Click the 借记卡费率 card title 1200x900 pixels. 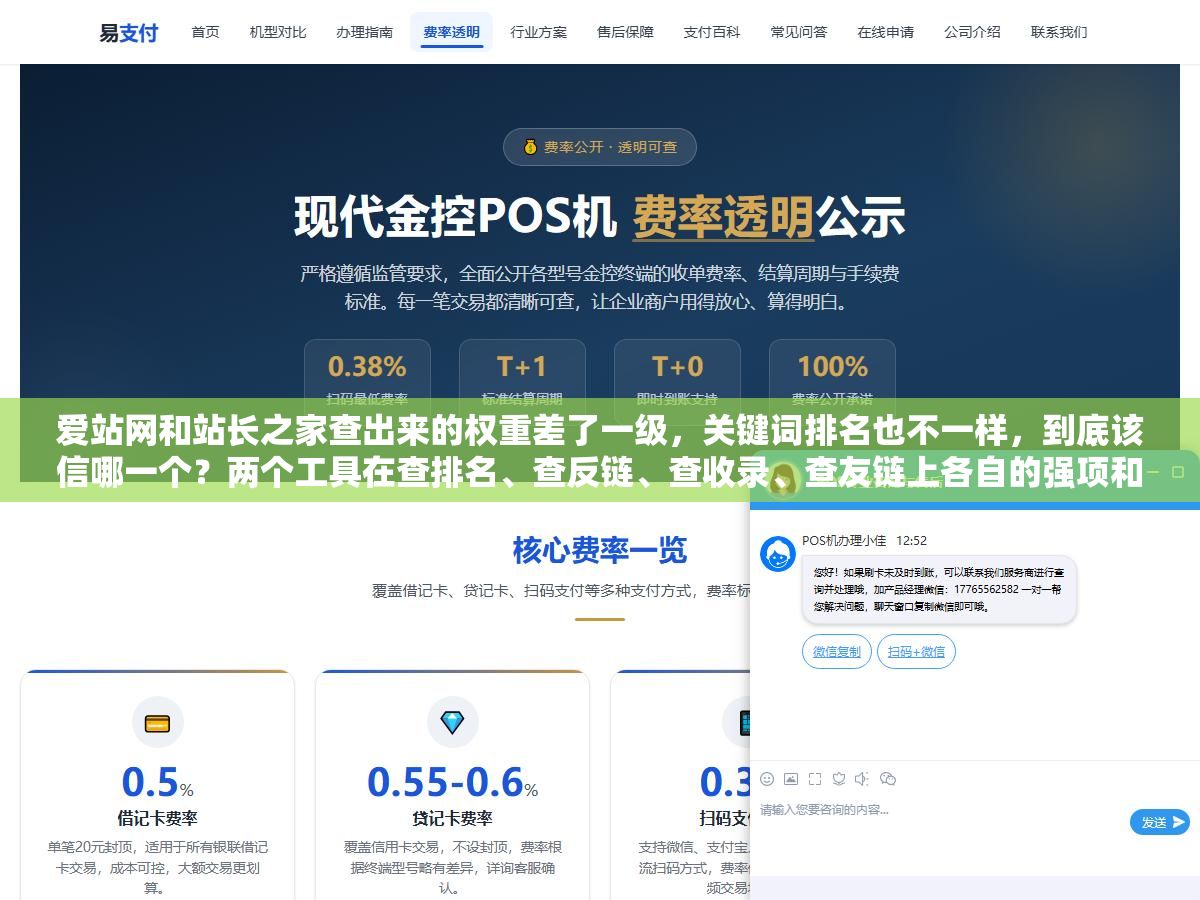pyautogui.click(x=157, y=818)
